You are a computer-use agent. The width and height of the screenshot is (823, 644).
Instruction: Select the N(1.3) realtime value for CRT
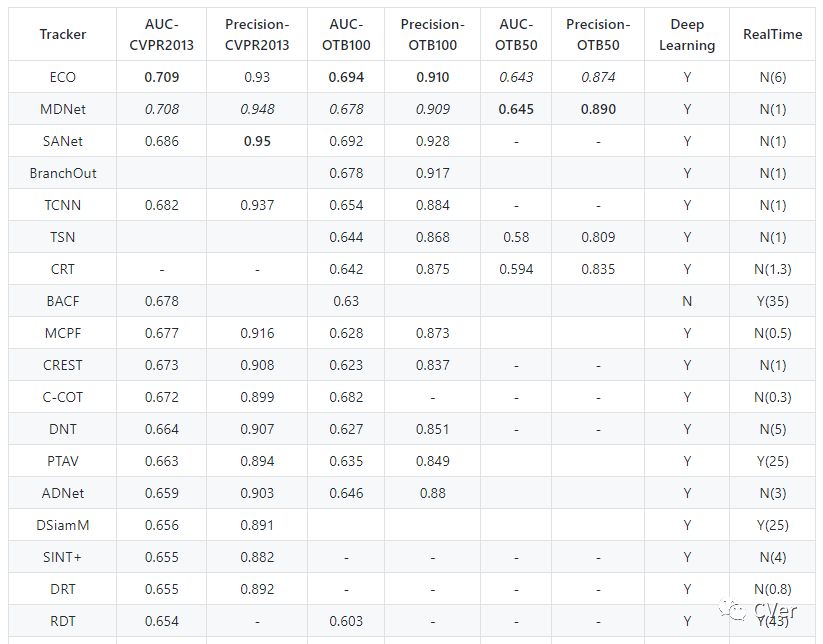(772, 269)
